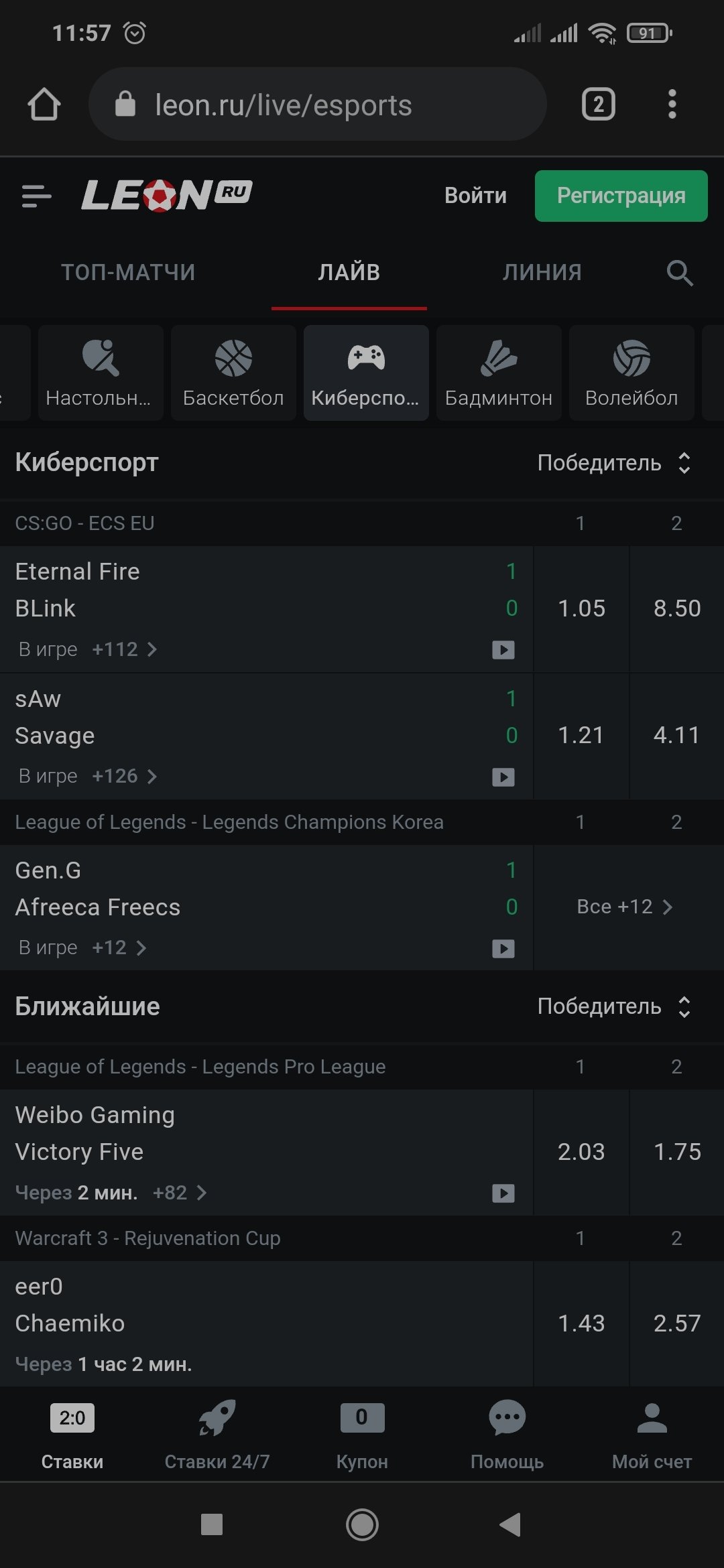The image size is (724, 1568).
Task: Tap the Войти login link
Action: pos(475,196)
